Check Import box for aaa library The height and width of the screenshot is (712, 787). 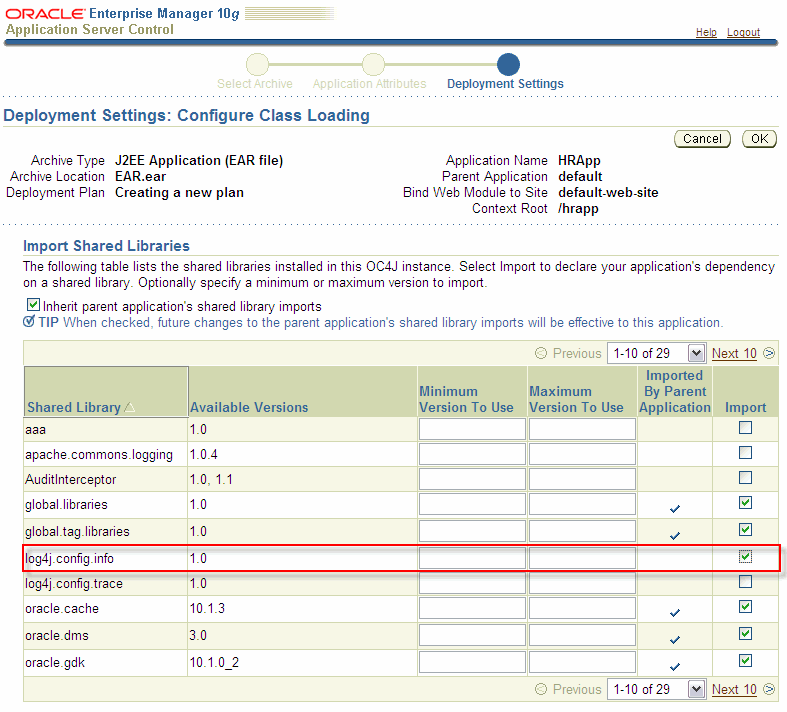tap(745, 428)
